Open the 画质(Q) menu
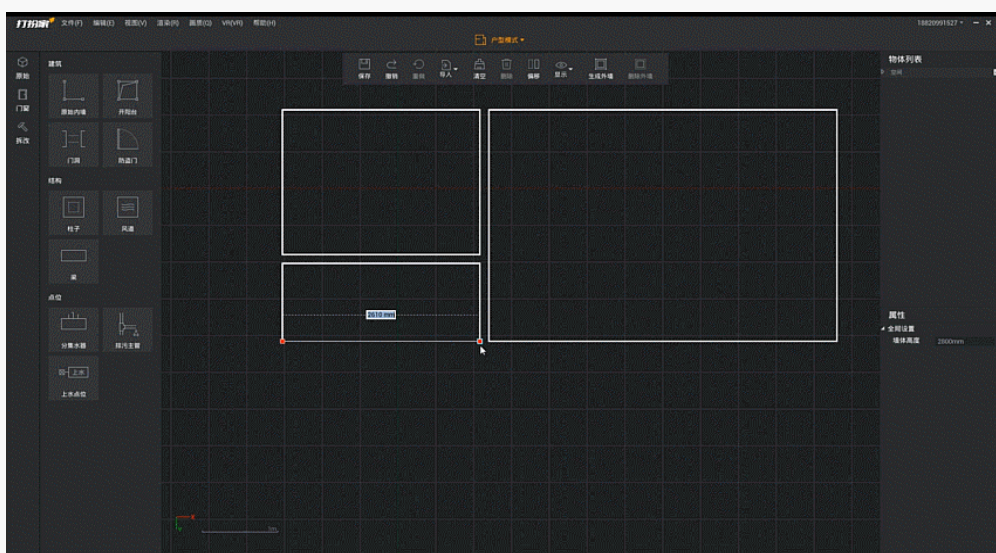996x553 pixels. [200, 23]
